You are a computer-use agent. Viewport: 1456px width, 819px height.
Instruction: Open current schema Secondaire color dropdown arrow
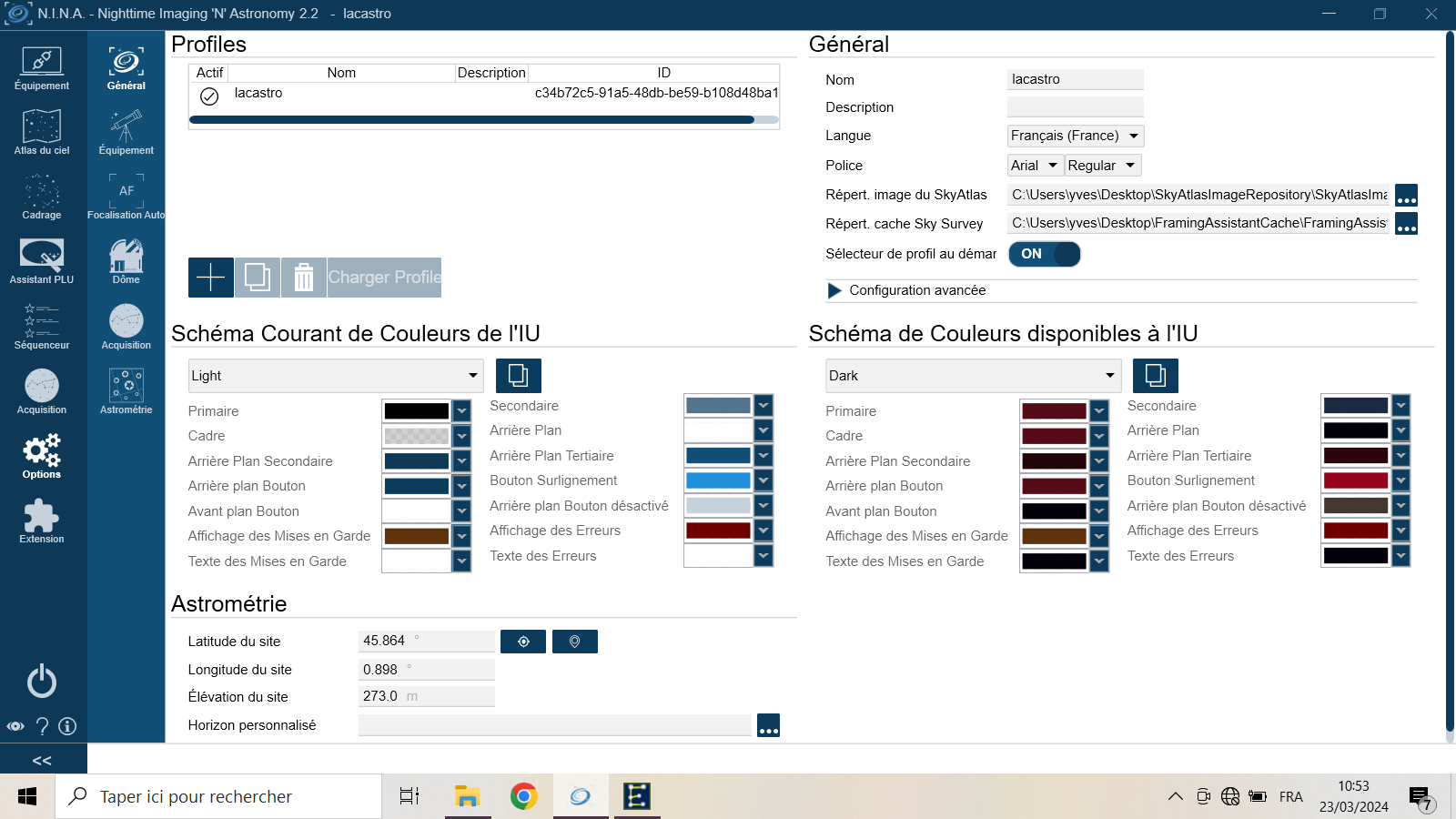pyautogui.click(x=763, y=406)
